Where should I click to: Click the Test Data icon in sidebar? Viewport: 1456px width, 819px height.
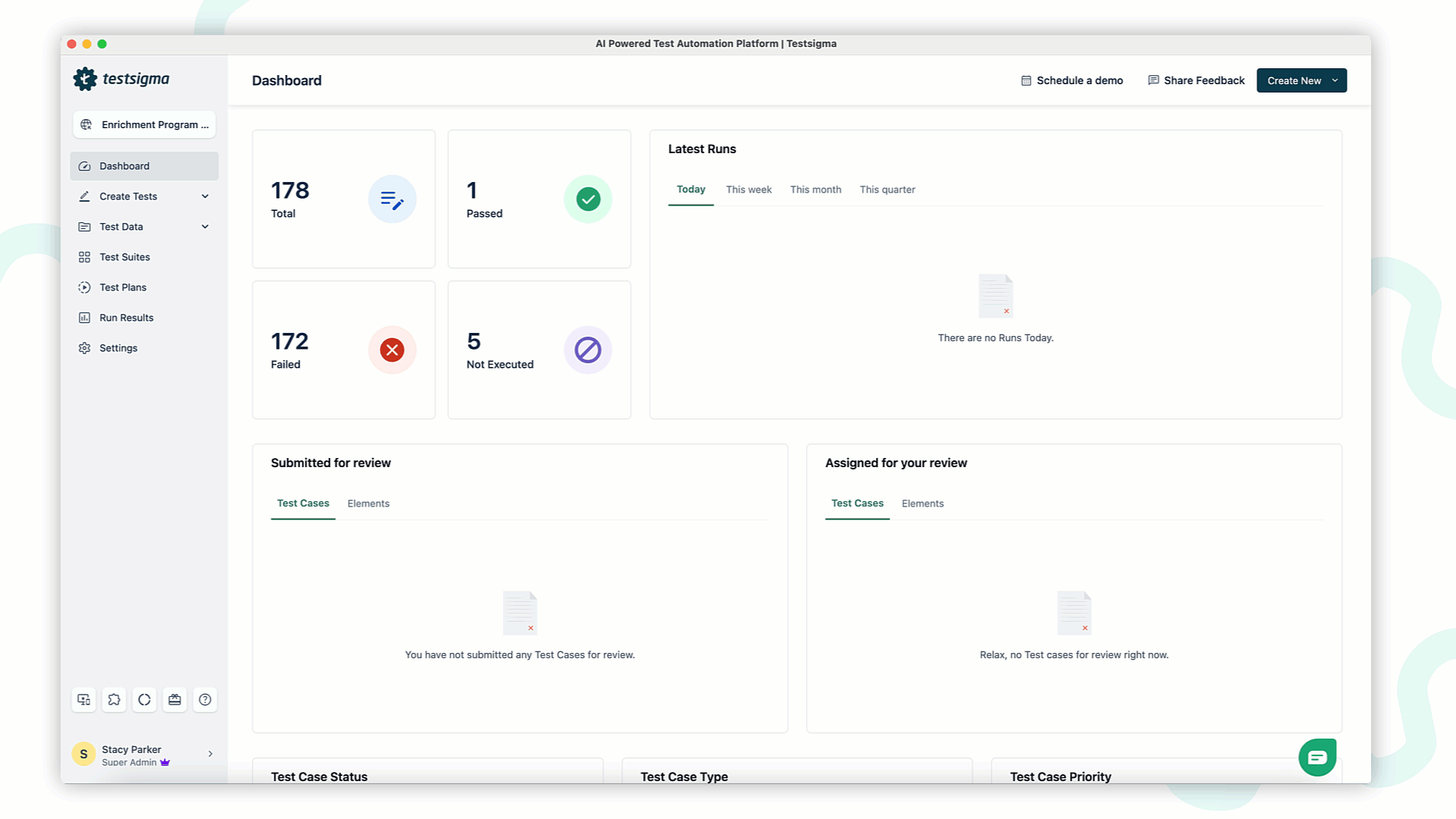(84, 227)
